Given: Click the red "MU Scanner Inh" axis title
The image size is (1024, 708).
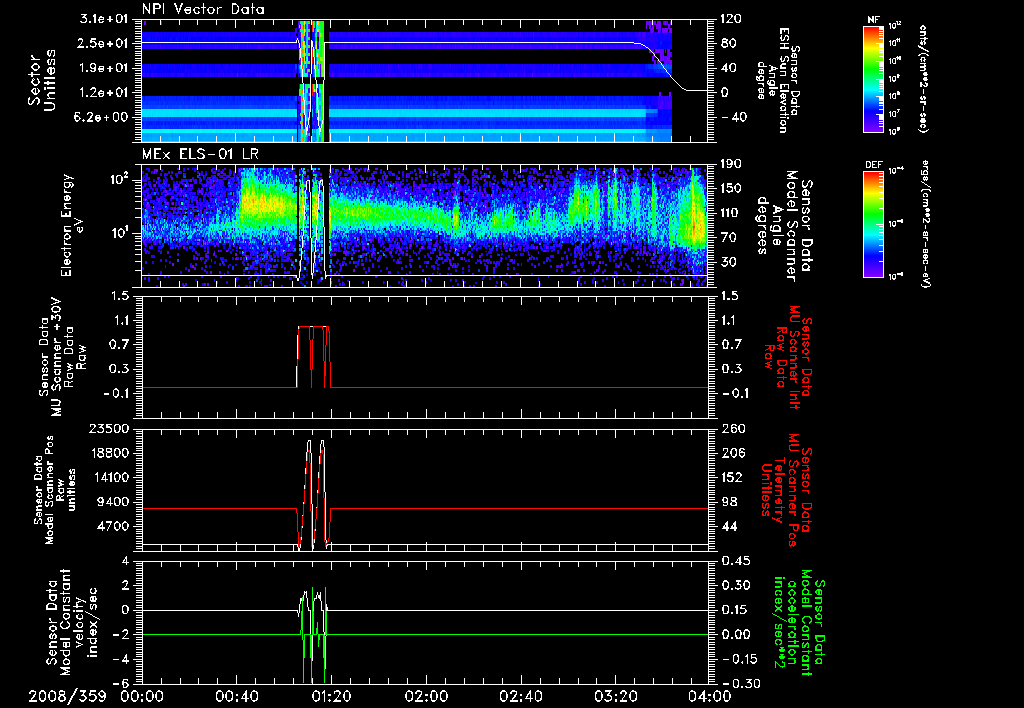Looking at the screenshot, I should click(788, 357).
